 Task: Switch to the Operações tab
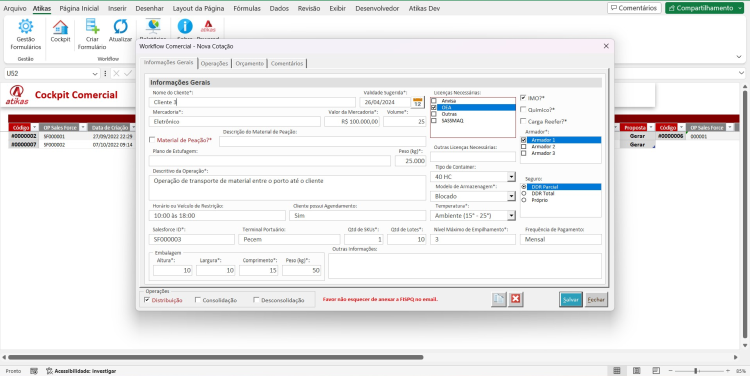click(x=214, y=63)
